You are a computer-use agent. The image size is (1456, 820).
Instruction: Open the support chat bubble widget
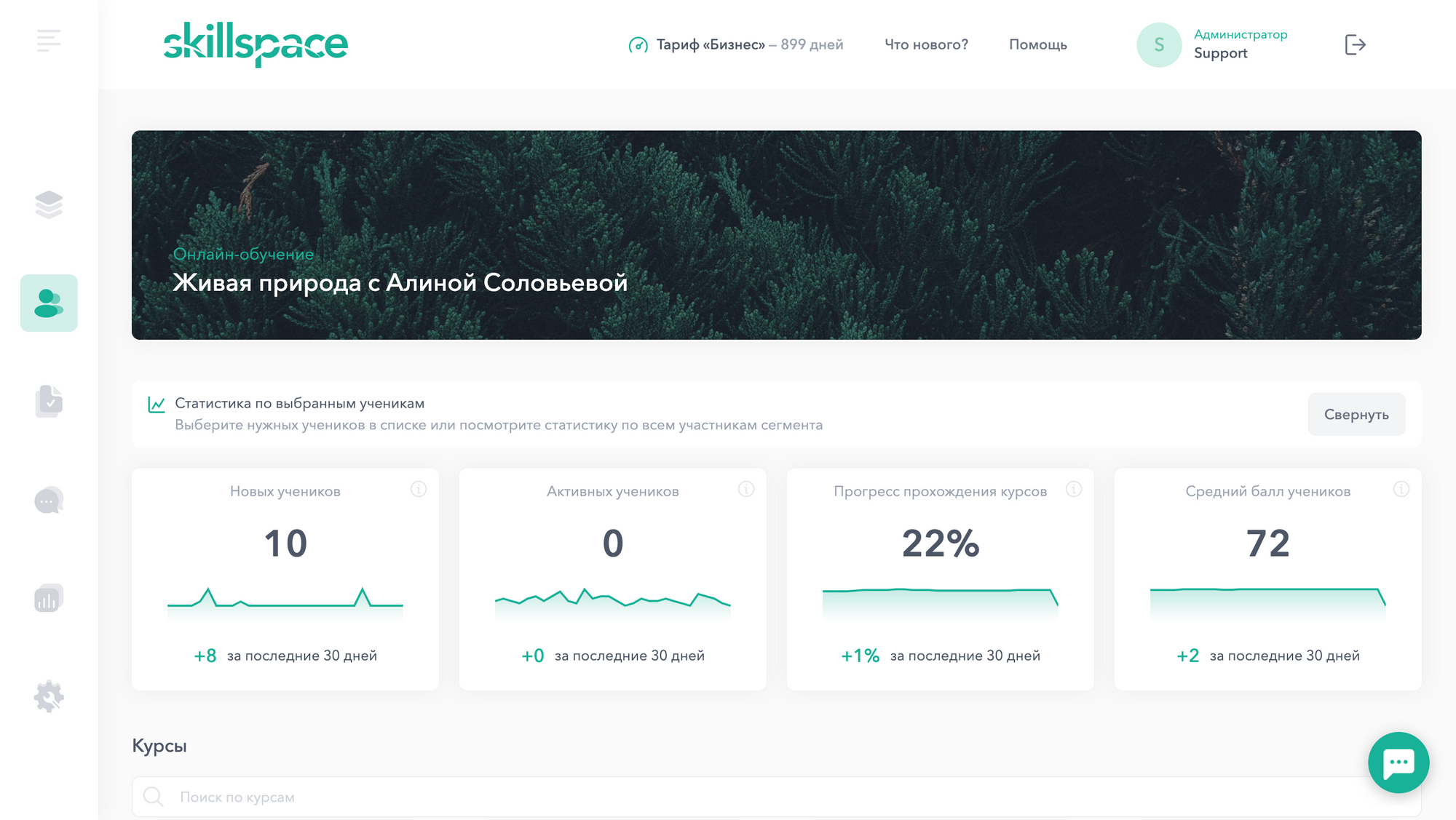pyautogui.click(x=1398, y=763)
